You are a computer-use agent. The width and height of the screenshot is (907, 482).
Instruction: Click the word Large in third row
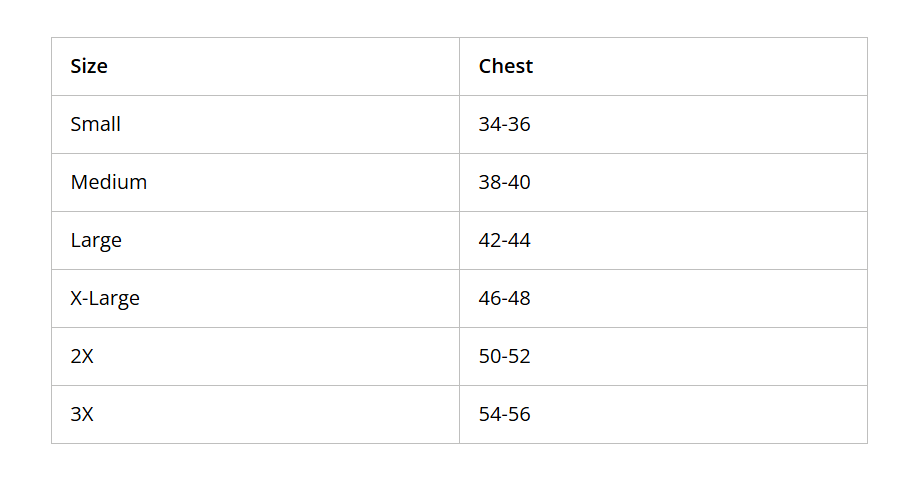click(96, 241)
